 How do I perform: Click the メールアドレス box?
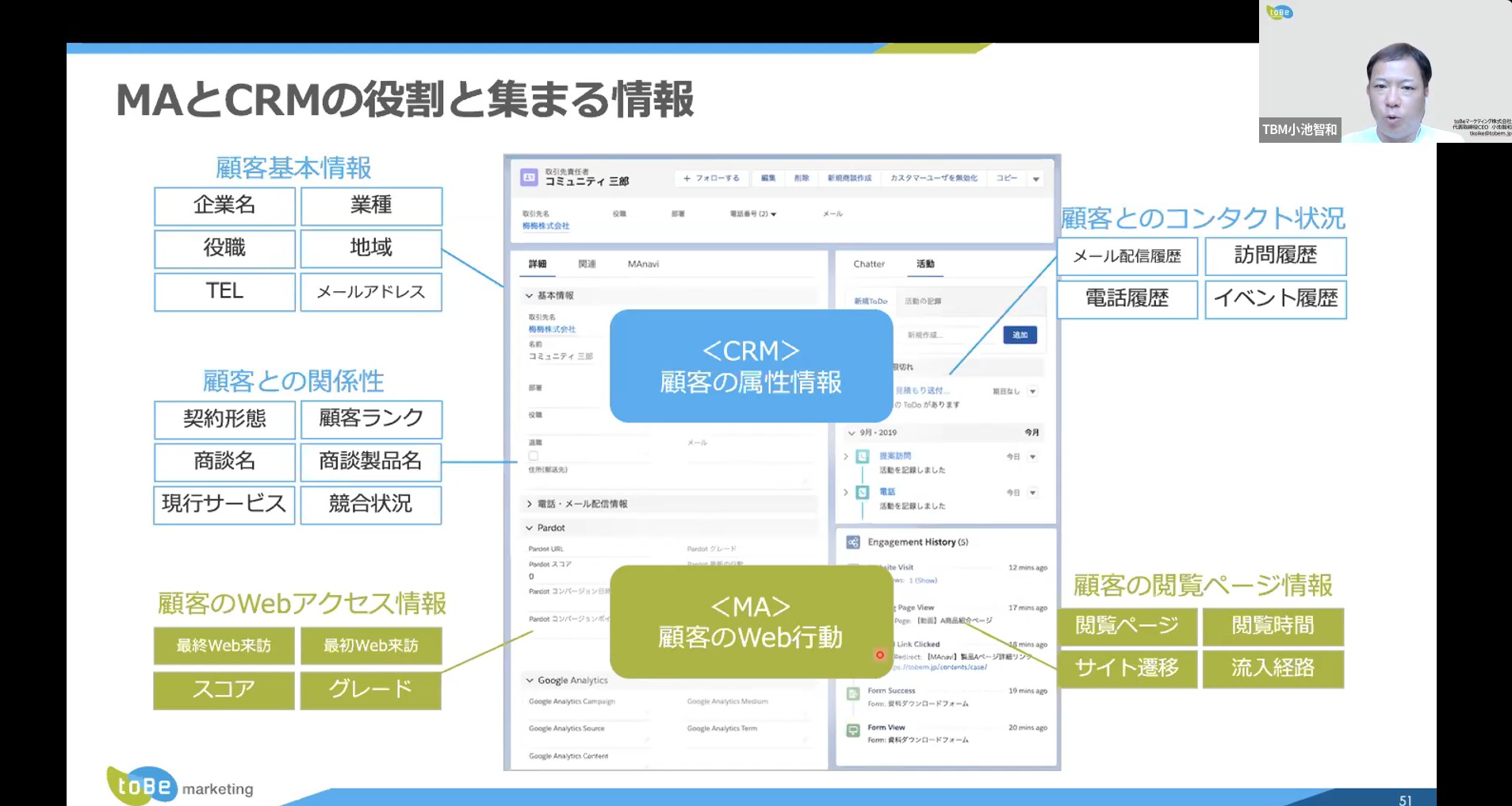click(x=371, y=292)
